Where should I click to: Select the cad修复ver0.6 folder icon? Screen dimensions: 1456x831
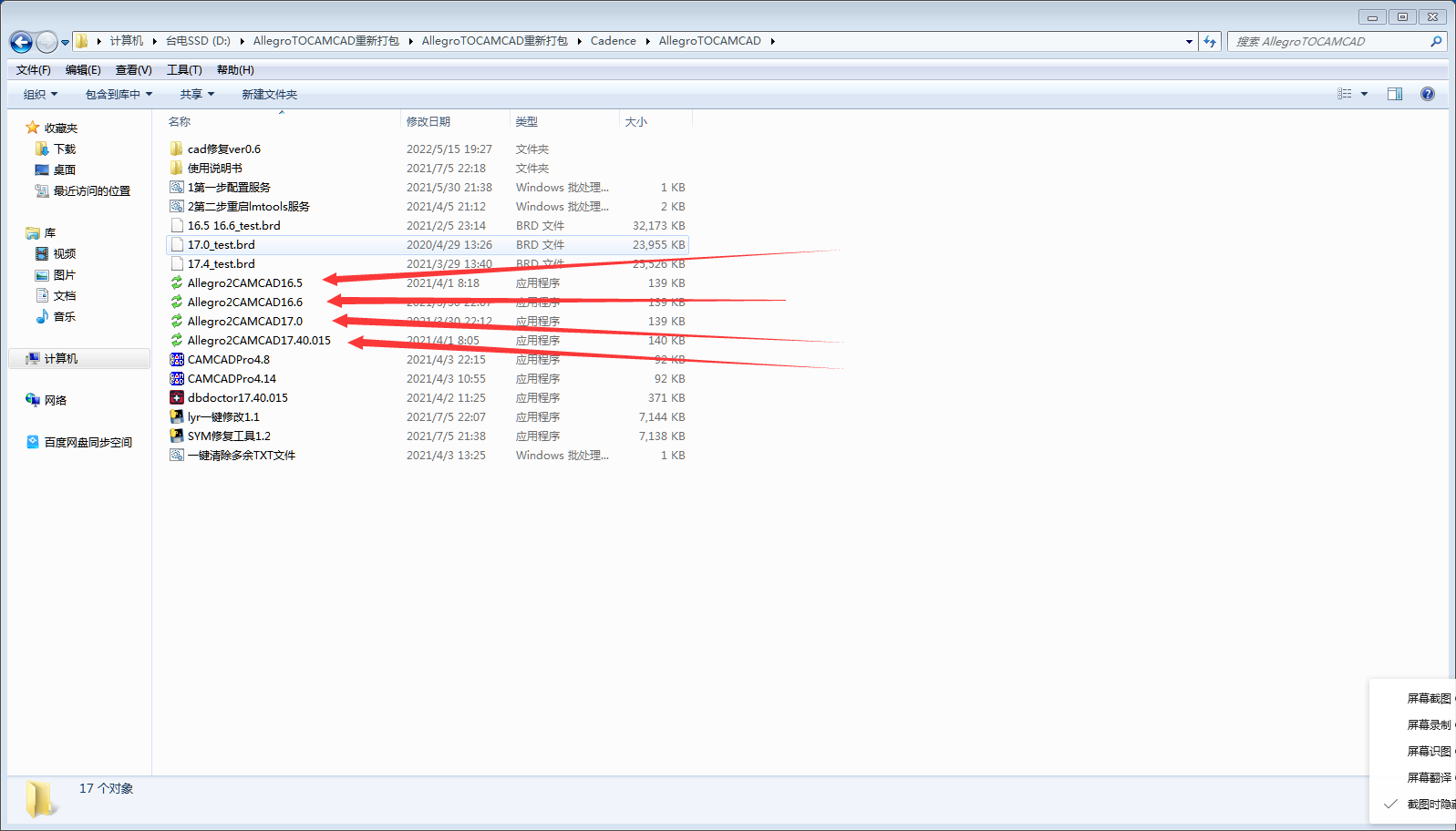click(x=177, y=149)
